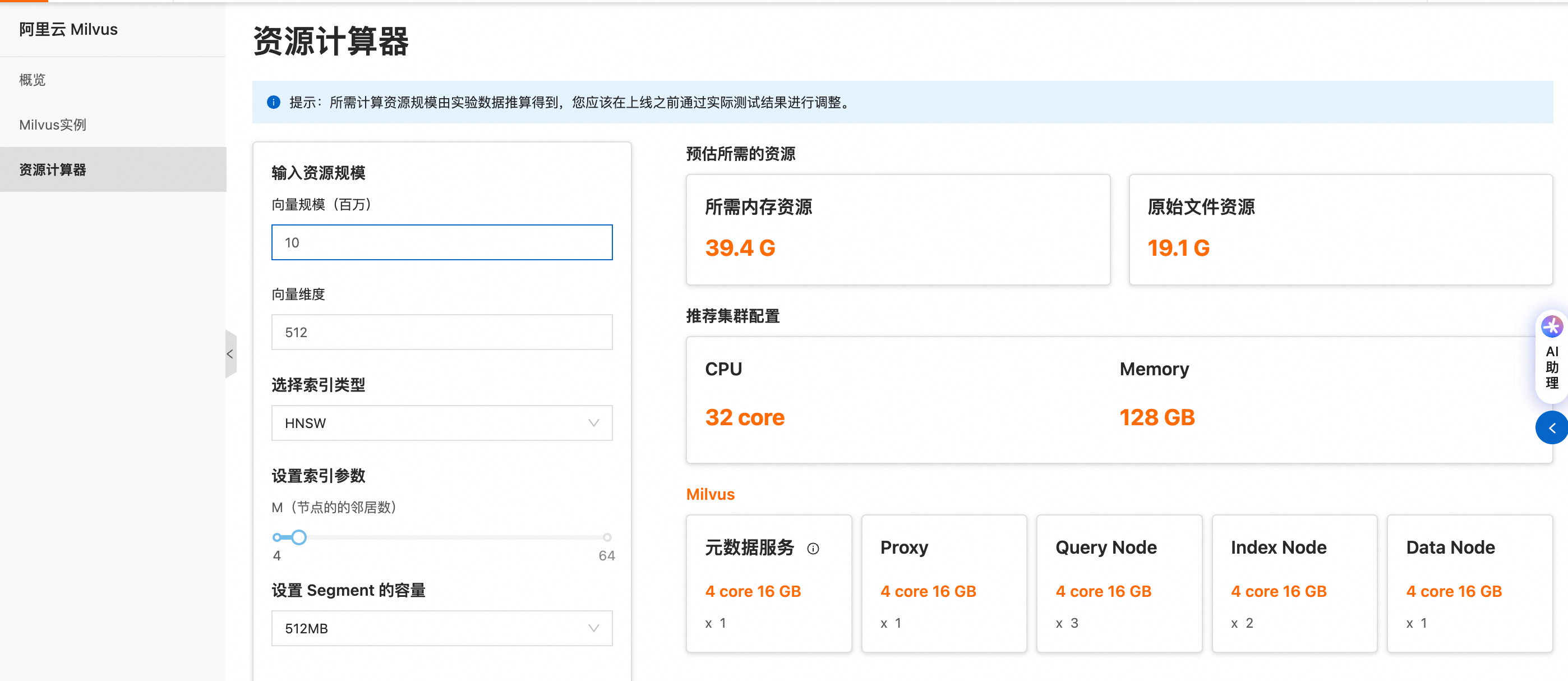The height and width of the screenshot is (681, 1568).
Task: Collapse the left sidebar with the arrow handle
Action: click(230, 354)
